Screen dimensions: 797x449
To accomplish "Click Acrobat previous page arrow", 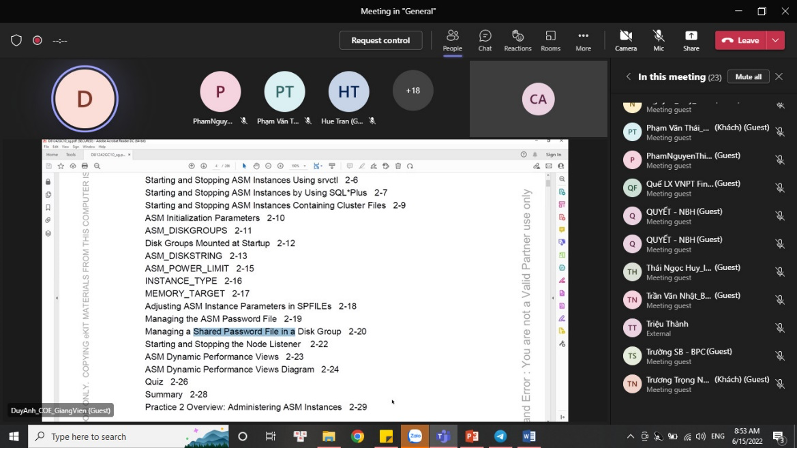I will [x=192, y=166].
